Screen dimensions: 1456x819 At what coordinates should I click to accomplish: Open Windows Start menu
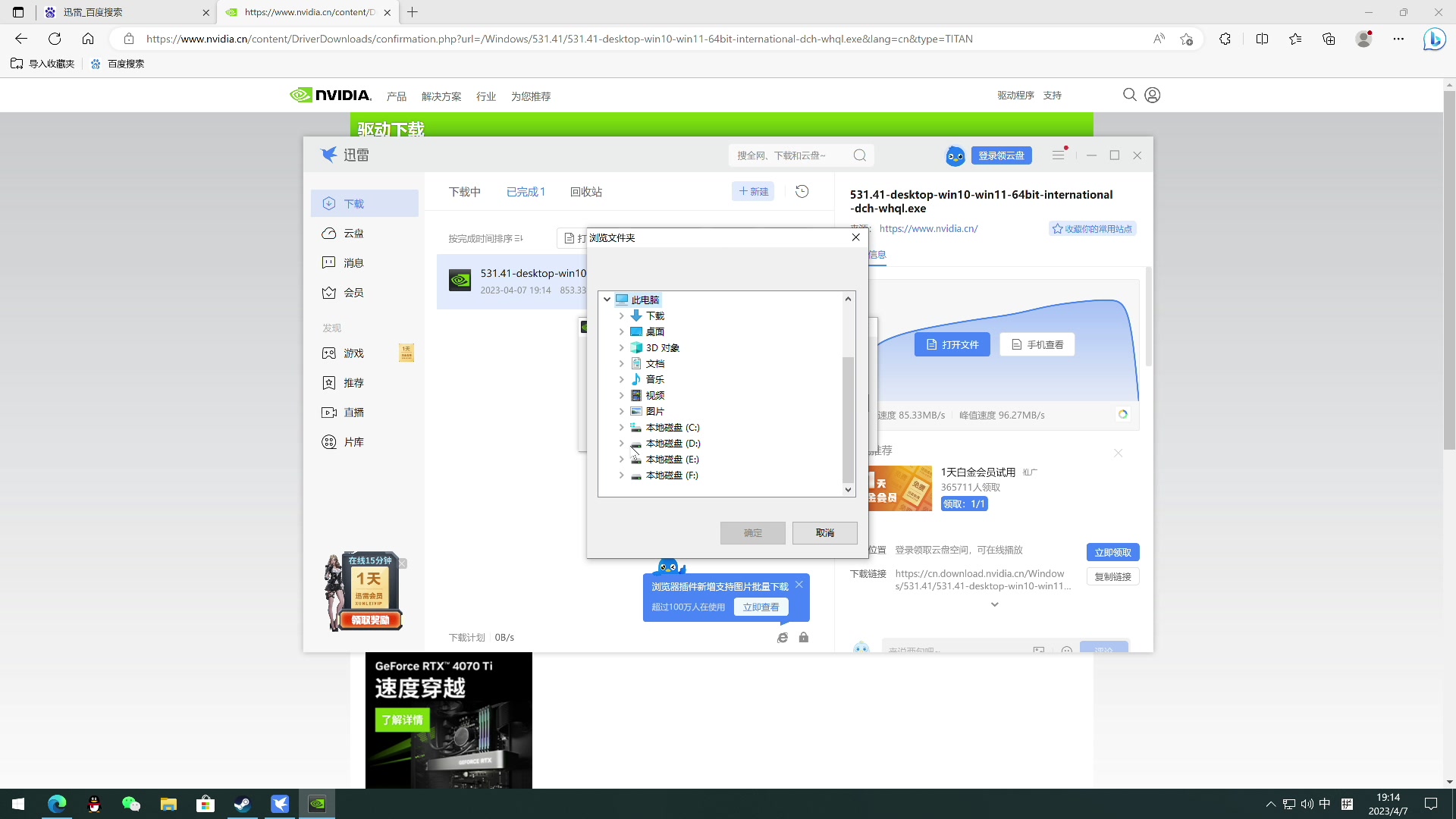pos(18,804)
